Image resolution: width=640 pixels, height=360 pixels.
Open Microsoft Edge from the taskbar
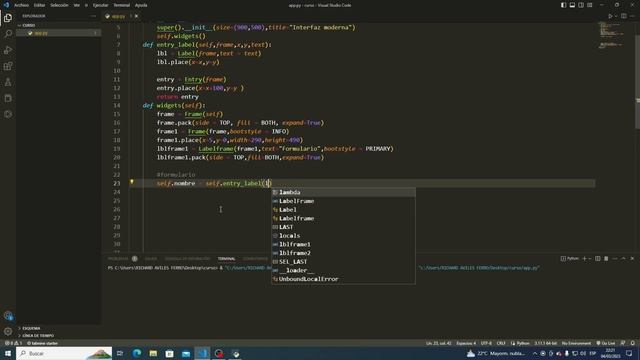tap(136, 353)
